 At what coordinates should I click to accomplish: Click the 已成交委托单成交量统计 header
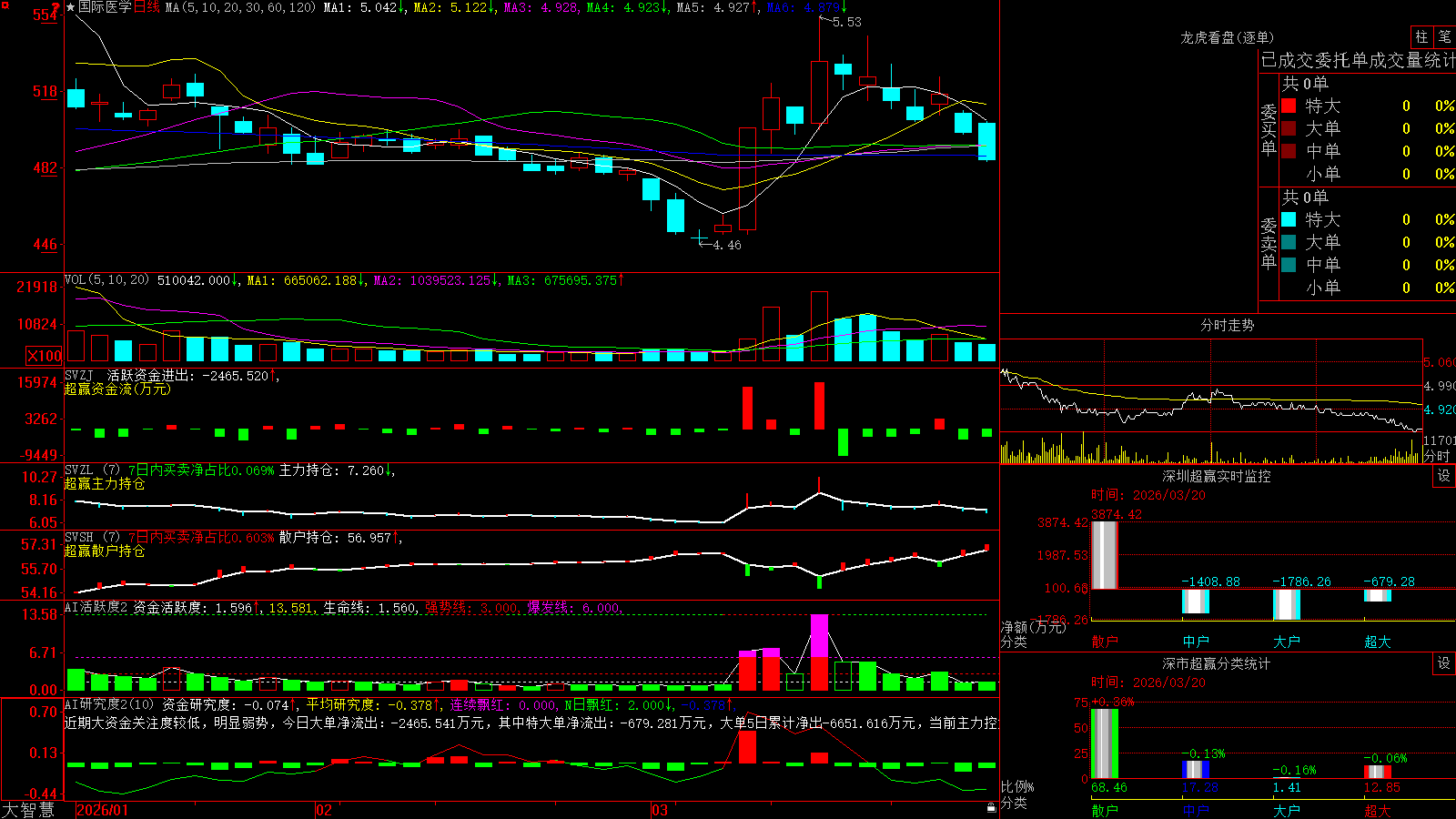pyautogui.click(x=1358, y=60)
